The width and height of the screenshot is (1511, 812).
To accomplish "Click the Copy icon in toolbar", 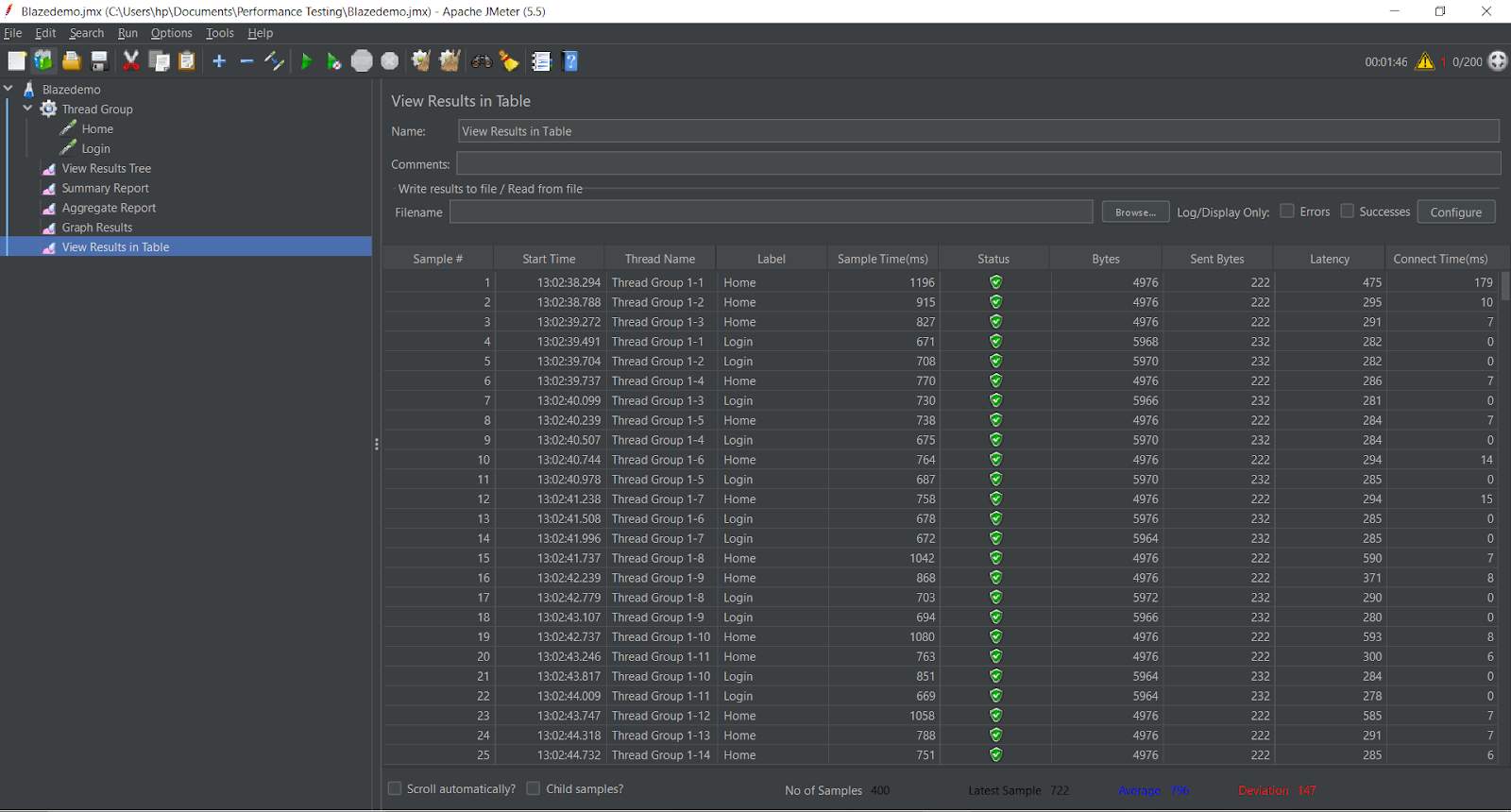I will click(x=160, y=61).
